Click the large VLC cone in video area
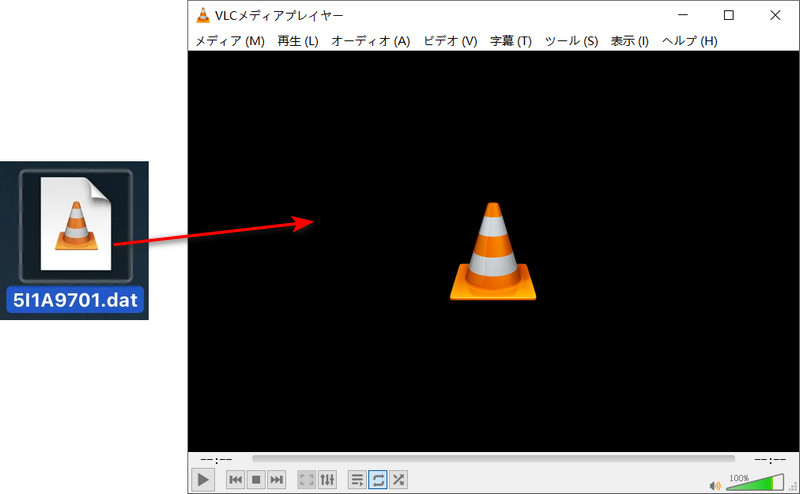Image resolution: width=800 pixels, height=494 pixels. pos(493,251)
